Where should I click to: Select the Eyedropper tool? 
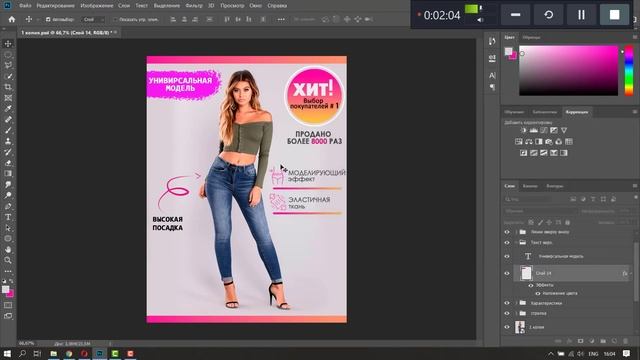coord(8,109)
